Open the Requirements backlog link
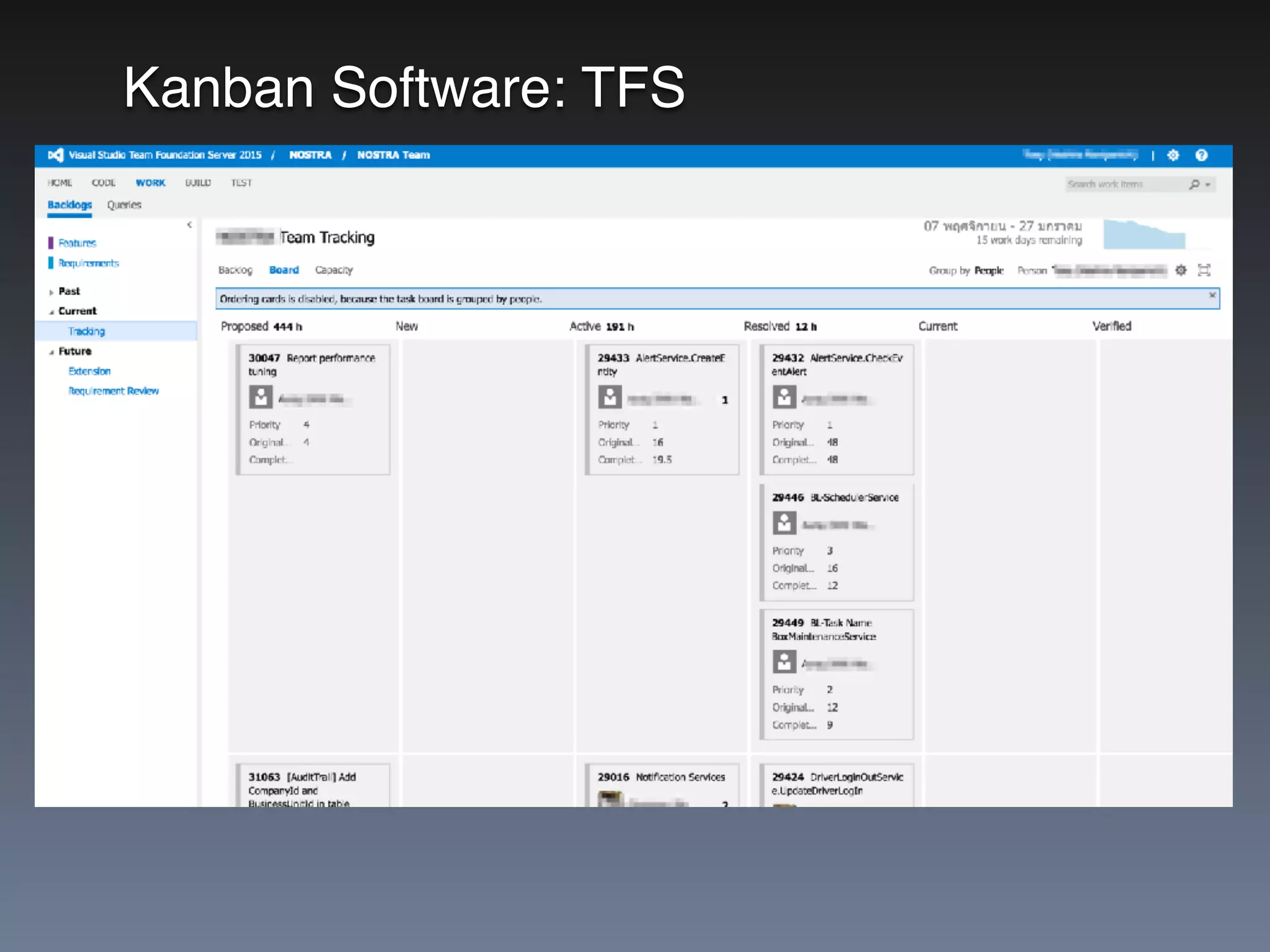This screenshot has width=1270, height=952. coord(89,263)
